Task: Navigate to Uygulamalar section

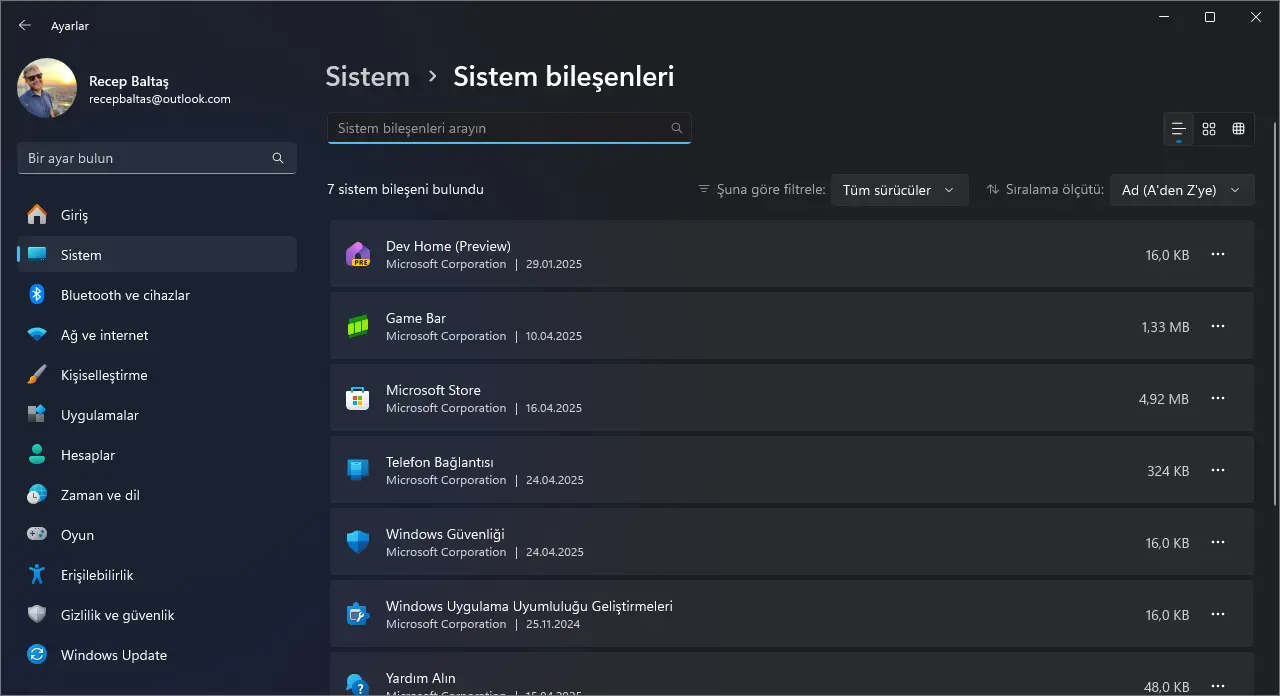Action: 157,415
